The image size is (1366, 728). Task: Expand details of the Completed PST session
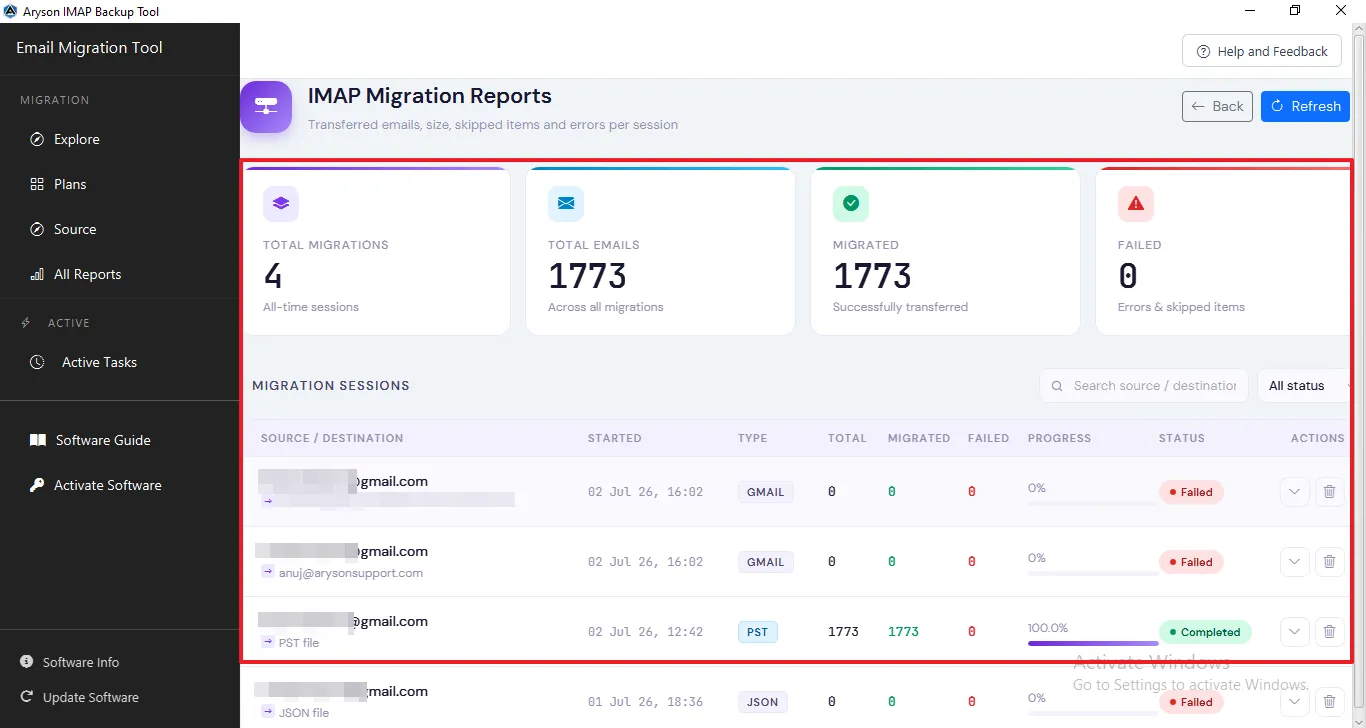[1295, 632]
